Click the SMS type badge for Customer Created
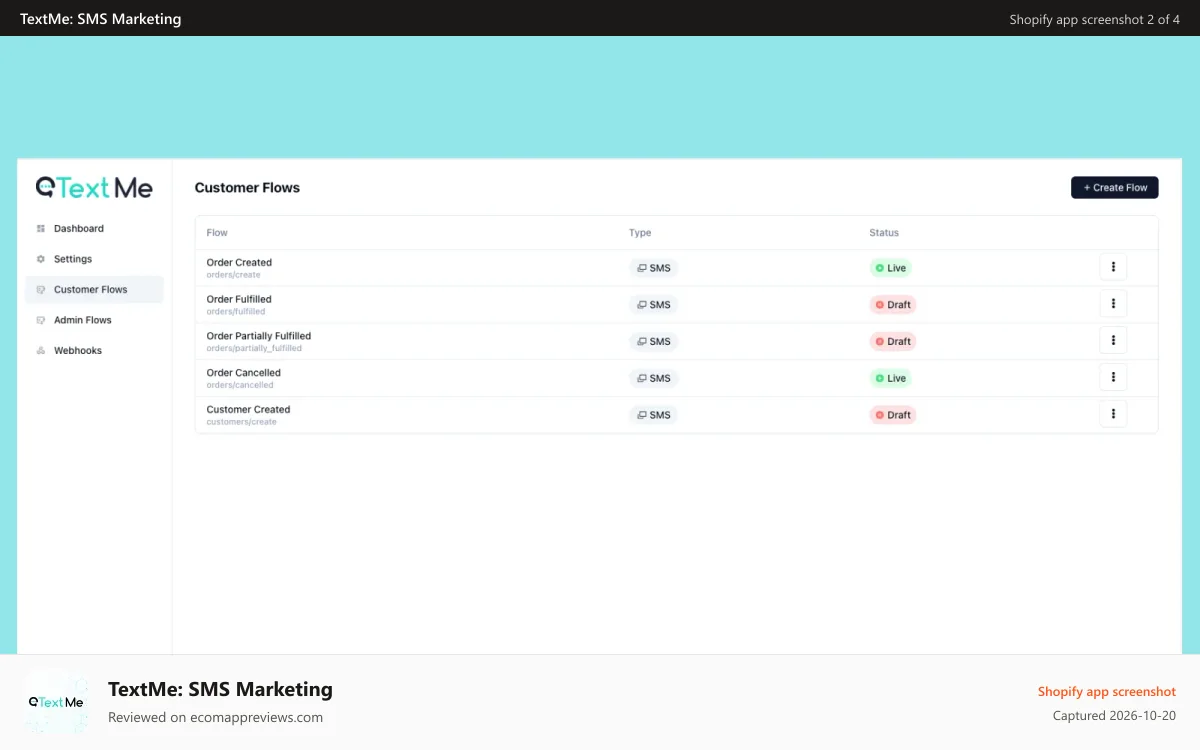 point(654,415)
